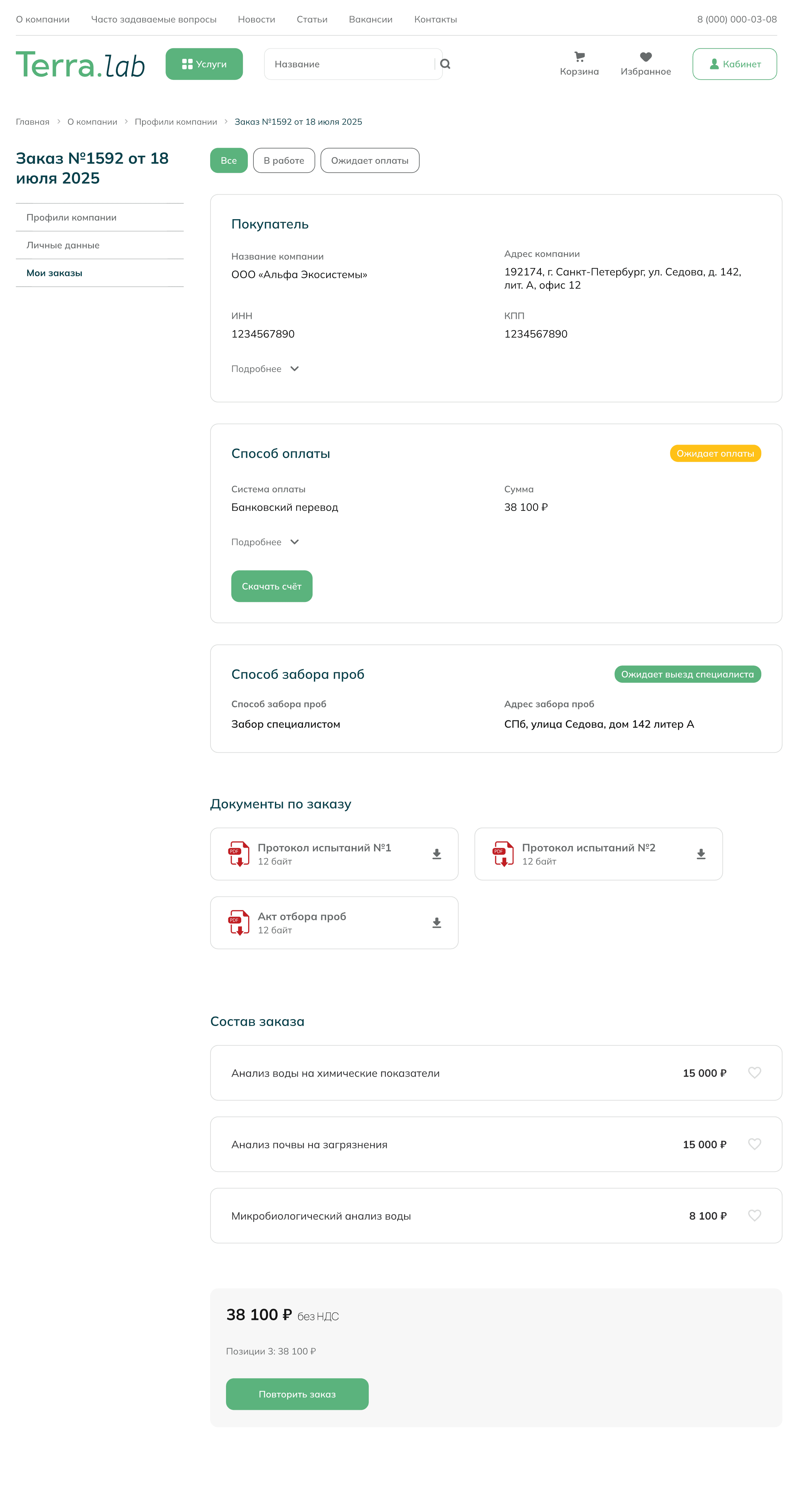Download Акт отбора проб file
Viewport: 793px width, 1512px height.
click(436, 923)
